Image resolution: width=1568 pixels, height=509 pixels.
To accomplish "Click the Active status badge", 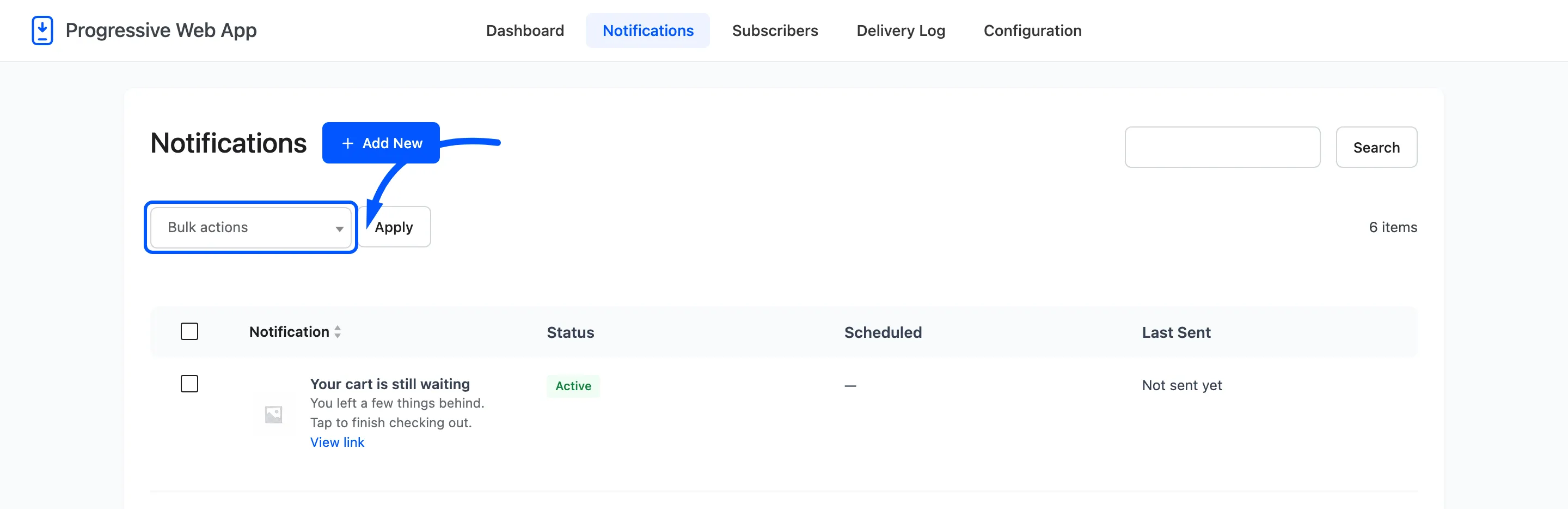I will click(573, 386).
